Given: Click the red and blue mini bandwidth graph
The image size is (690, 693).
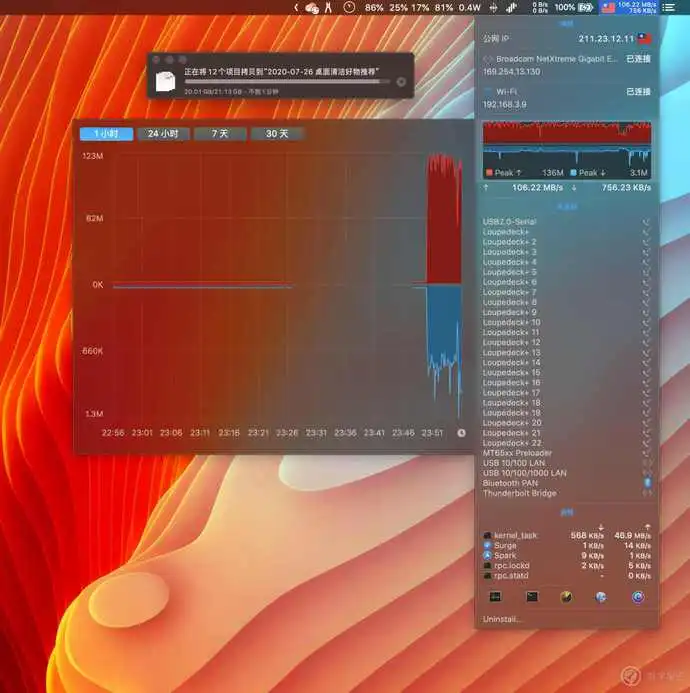Looking at the screenshot, I should pos(567,149).
